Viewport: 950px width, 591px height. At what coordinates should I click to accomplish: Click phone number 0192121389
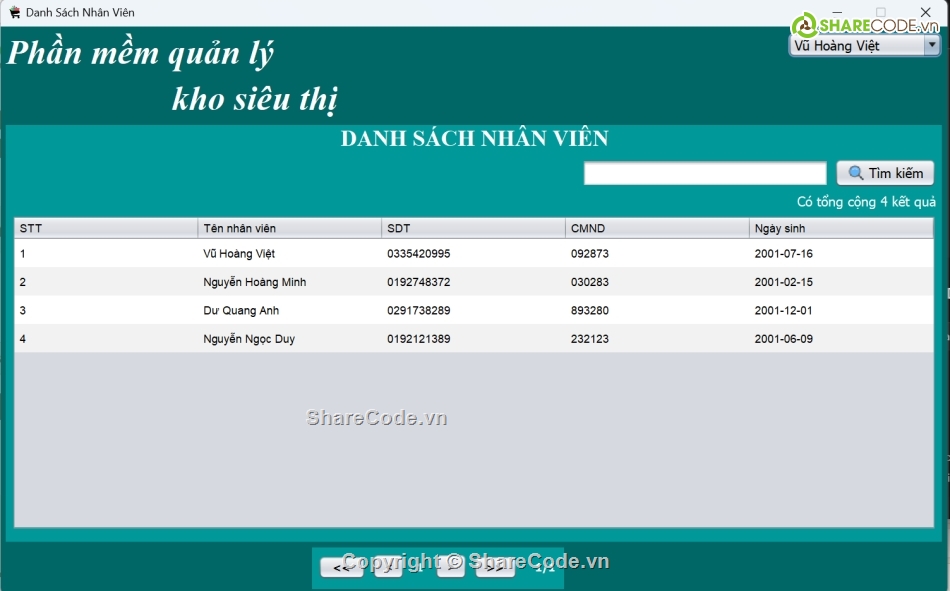[x=419, y=339]
